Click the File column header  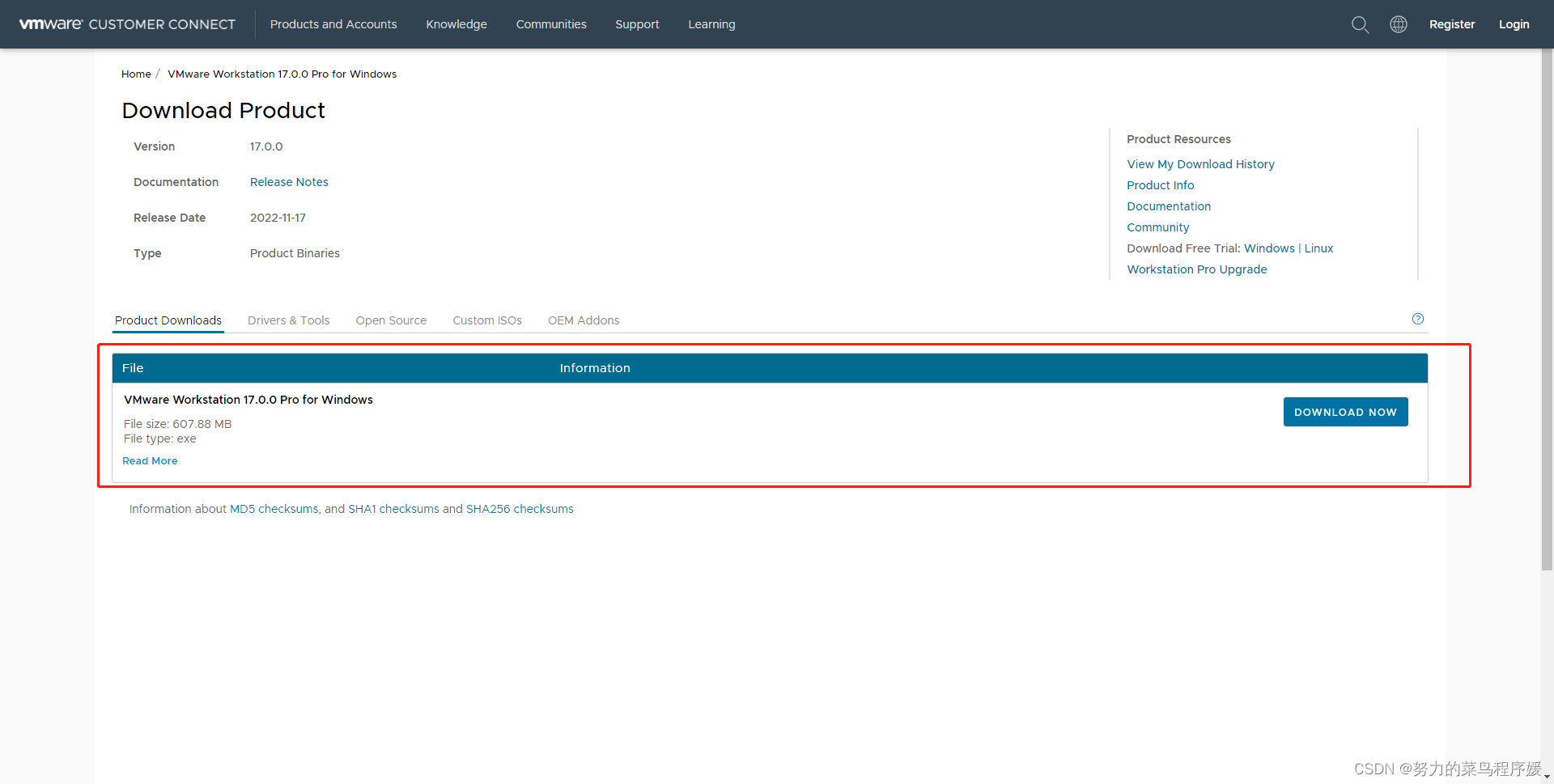point(133,368)
